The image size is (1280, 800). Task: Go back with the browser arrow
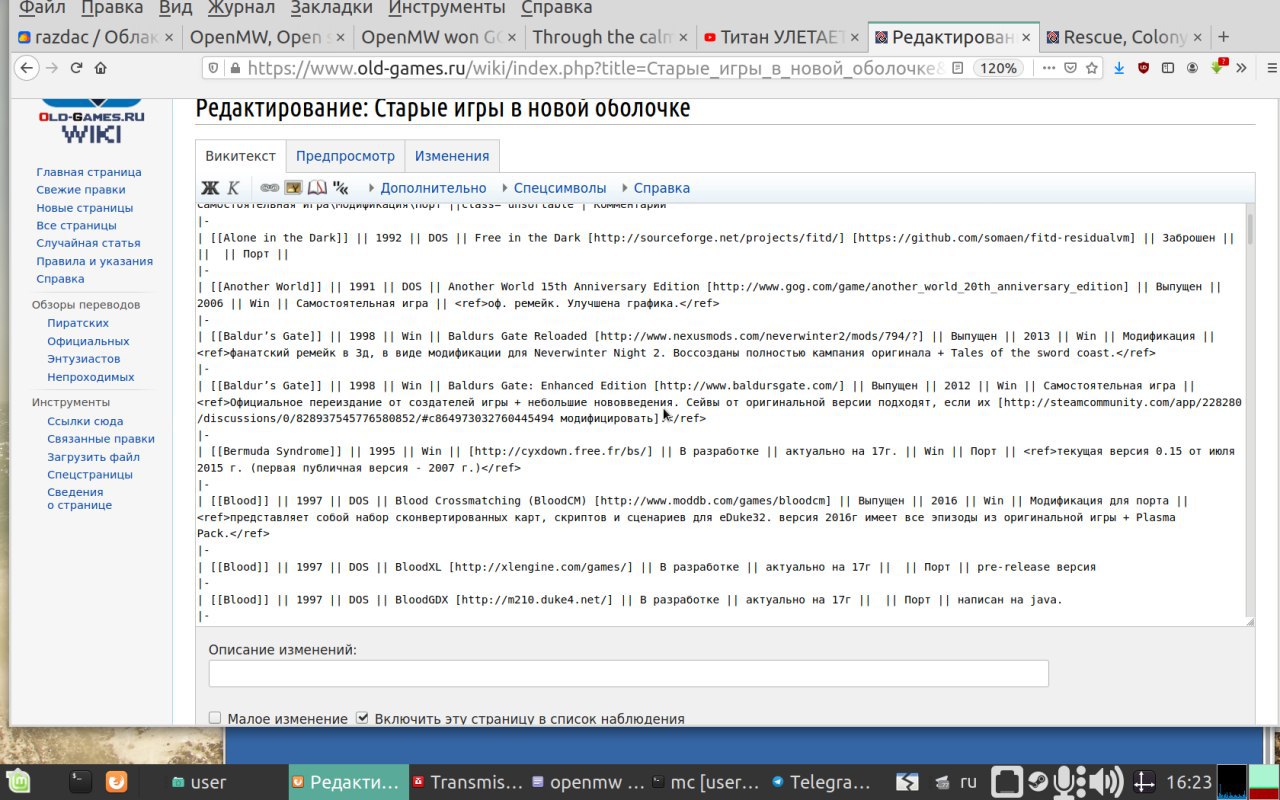[26, 69]
